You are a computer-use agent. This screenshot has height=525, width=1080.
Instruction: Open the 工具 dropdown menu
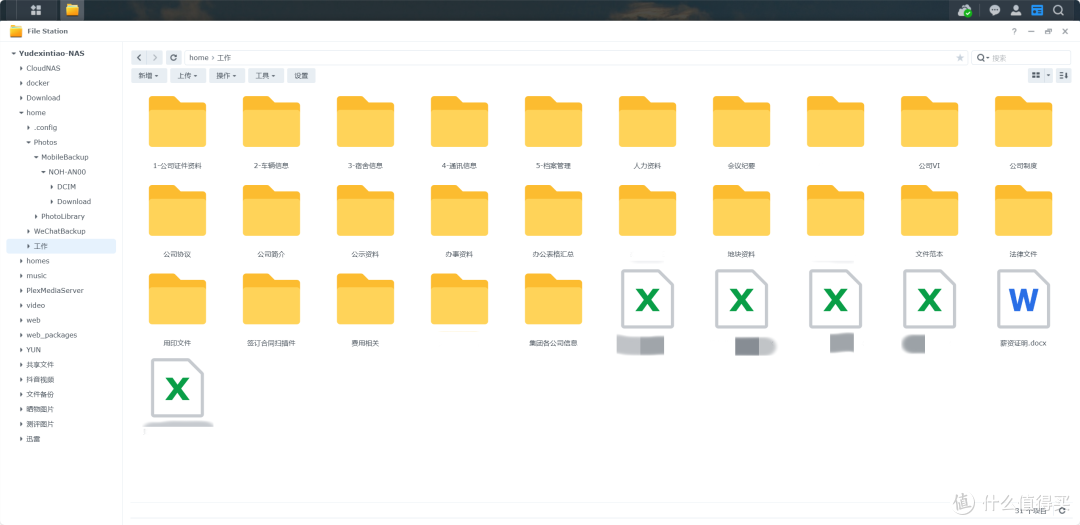266,76
